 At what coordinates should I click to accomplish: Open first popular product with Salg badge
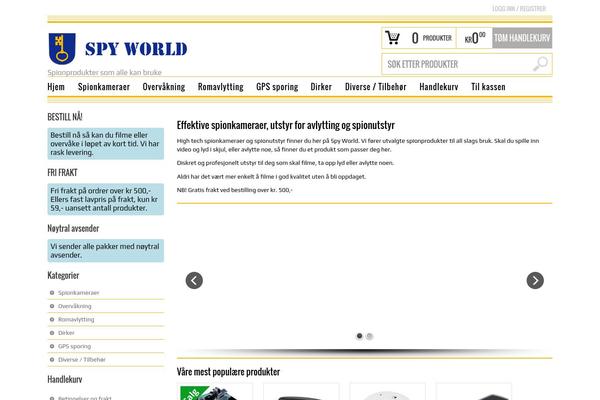click(215, 392)
